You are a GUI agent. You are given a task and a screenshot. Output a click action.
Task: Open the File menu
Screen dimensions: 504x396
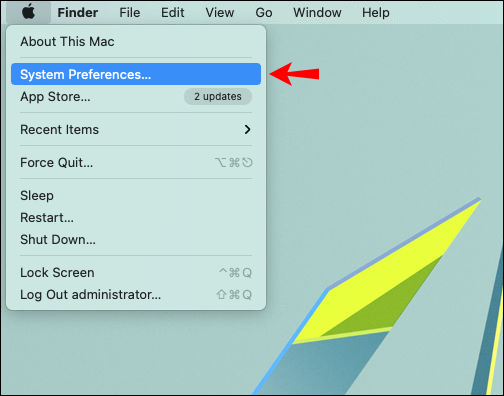pyautogui.click(x=130, y=13)
